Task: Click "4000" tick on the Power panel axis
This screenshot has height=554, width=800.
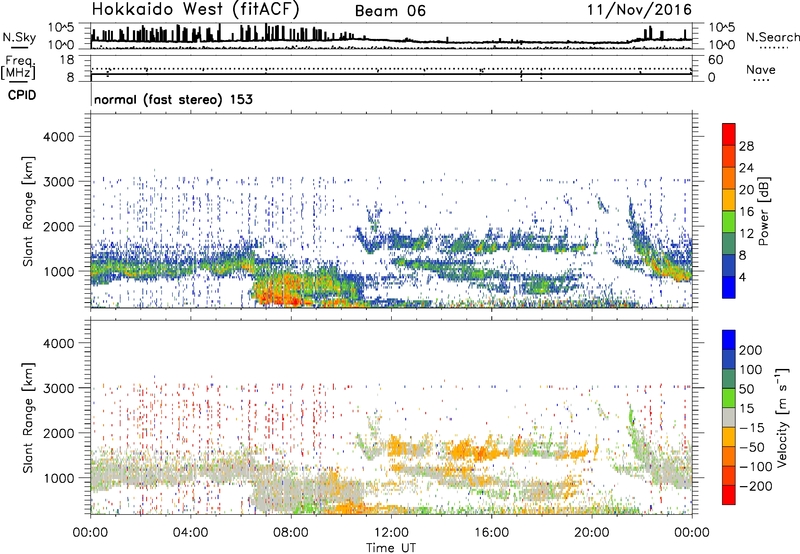Action: (x=59, y=137)
